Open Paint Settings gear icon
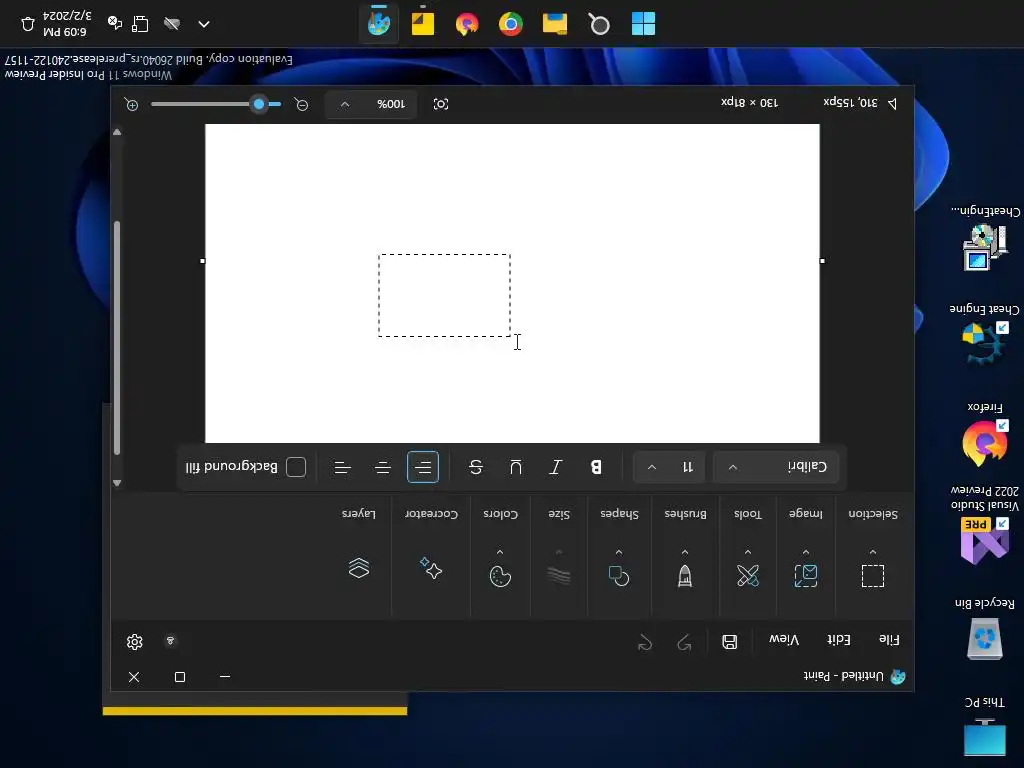 pos(135,642)
